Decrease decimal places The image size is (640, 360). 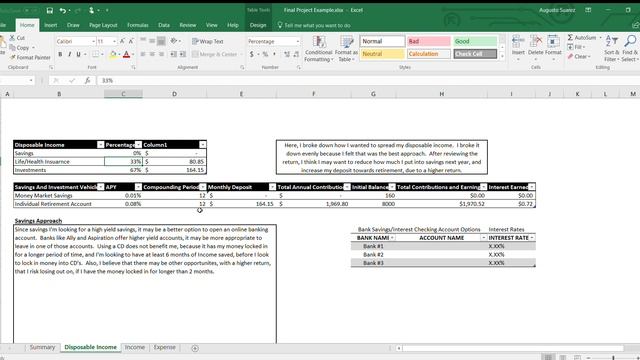pyautogui.click(x=296, y=54)
